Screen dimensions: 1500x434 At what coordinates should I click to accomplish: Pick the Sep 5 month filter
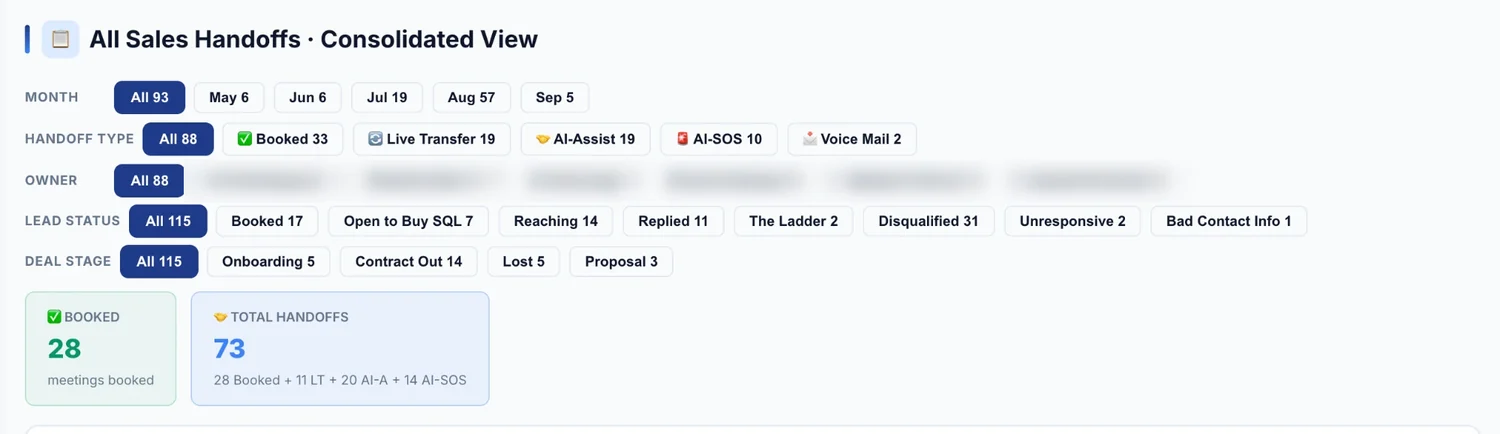[x=555, y=98]
